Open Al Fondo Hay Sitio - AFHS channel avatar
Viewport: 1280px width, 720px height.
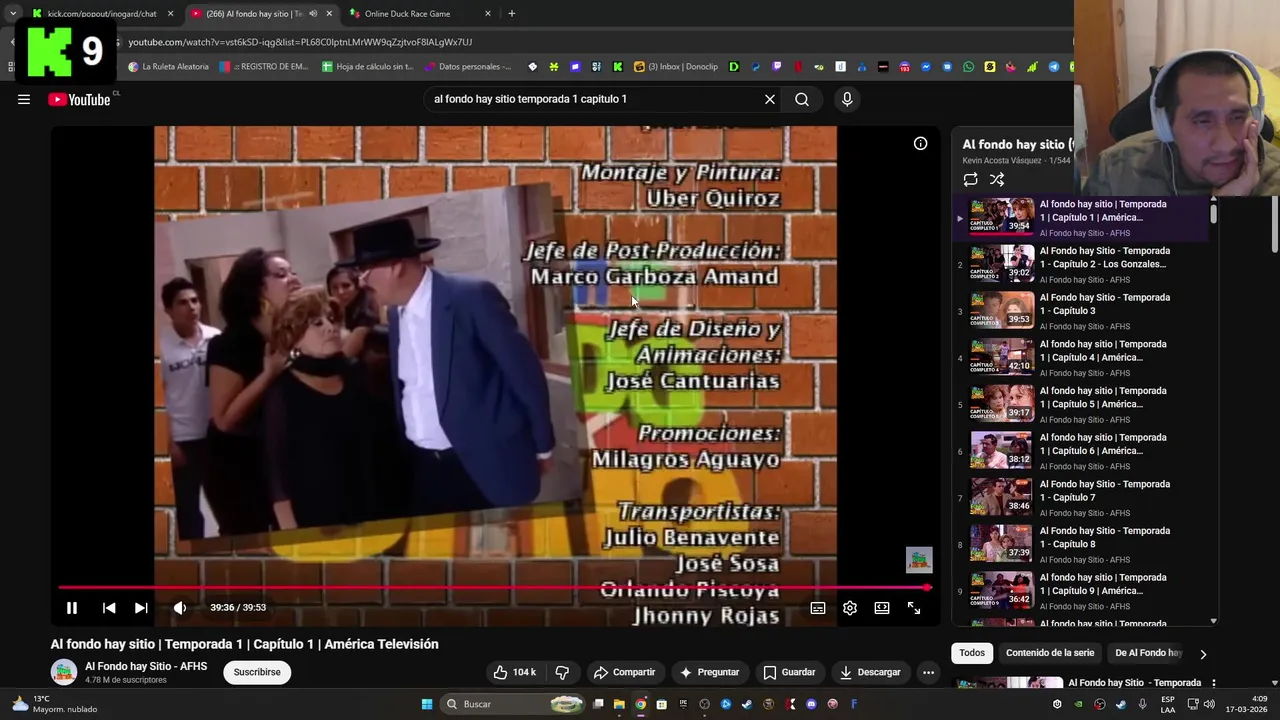coord(64,672)
